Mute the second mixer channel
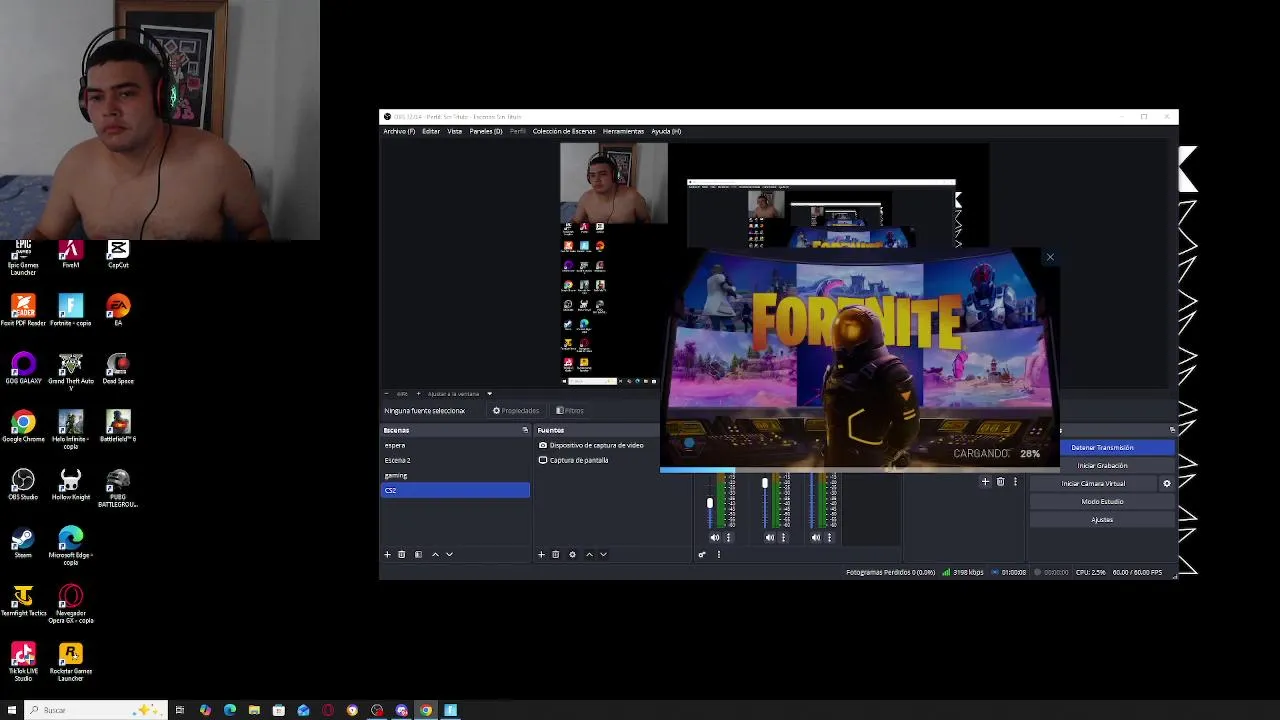The image size is (1280, 720). tap(769, 538)
